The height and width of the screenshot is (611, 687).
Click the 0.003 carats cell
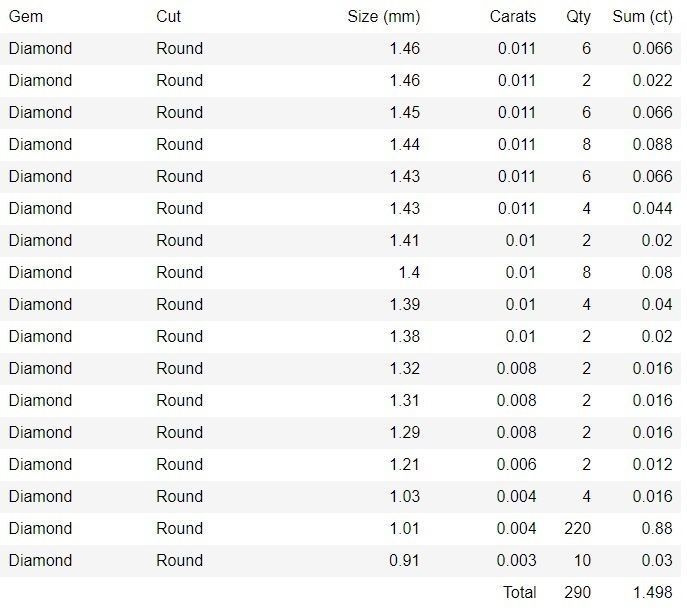click(x=516, y=560)
